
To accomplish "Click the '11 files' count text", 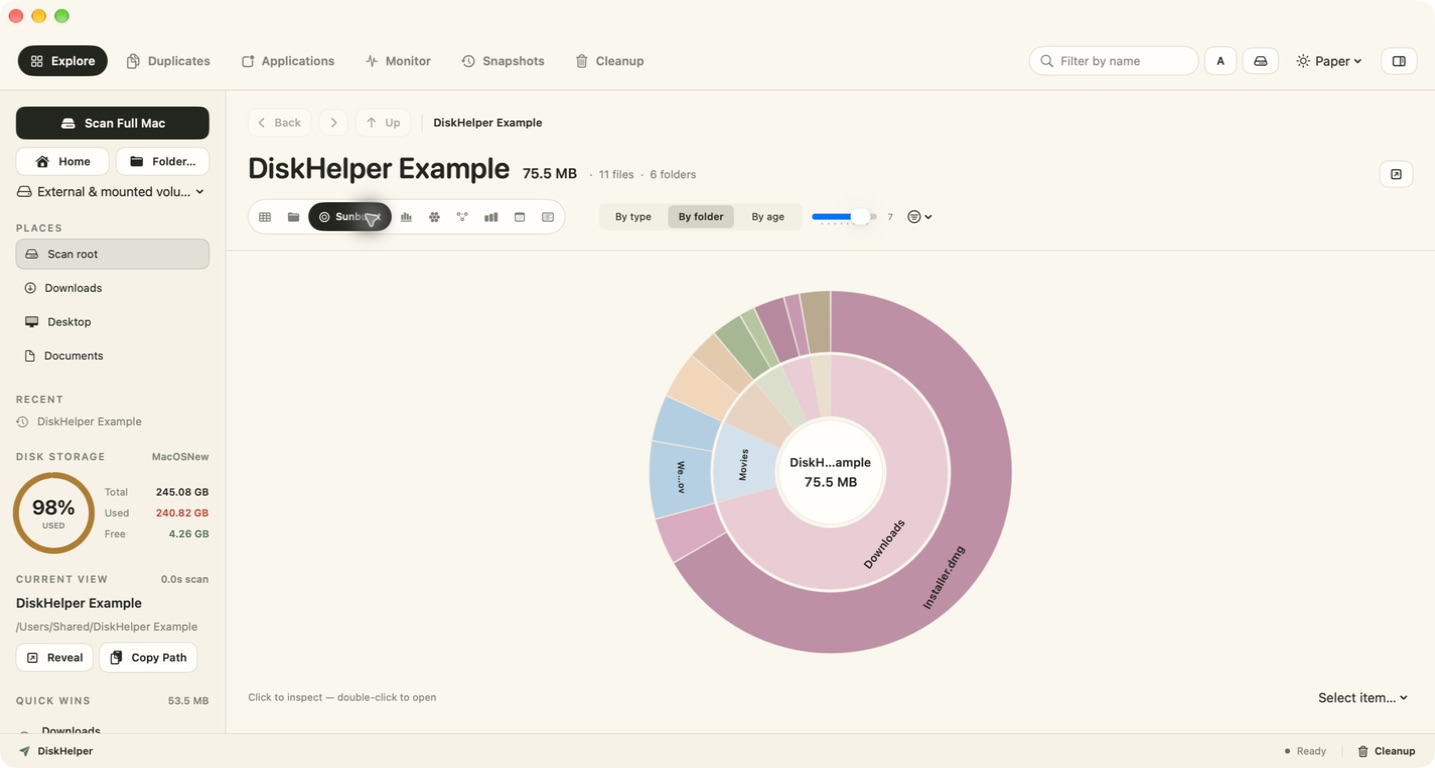I will tap(616, 175).
